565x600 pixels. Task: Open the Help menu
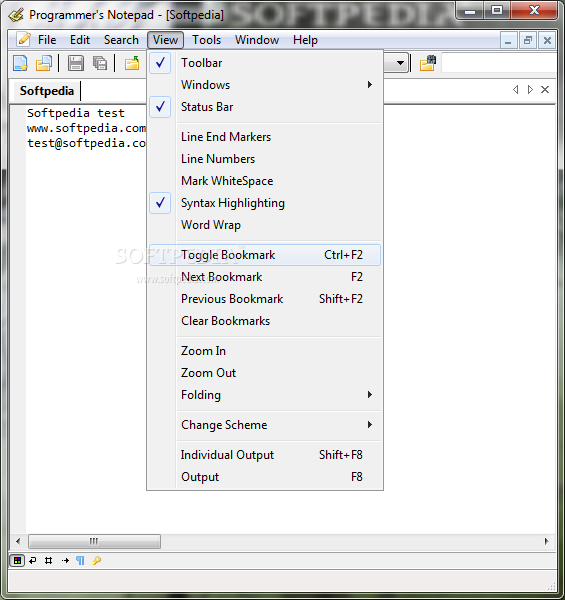click(305, 40)
